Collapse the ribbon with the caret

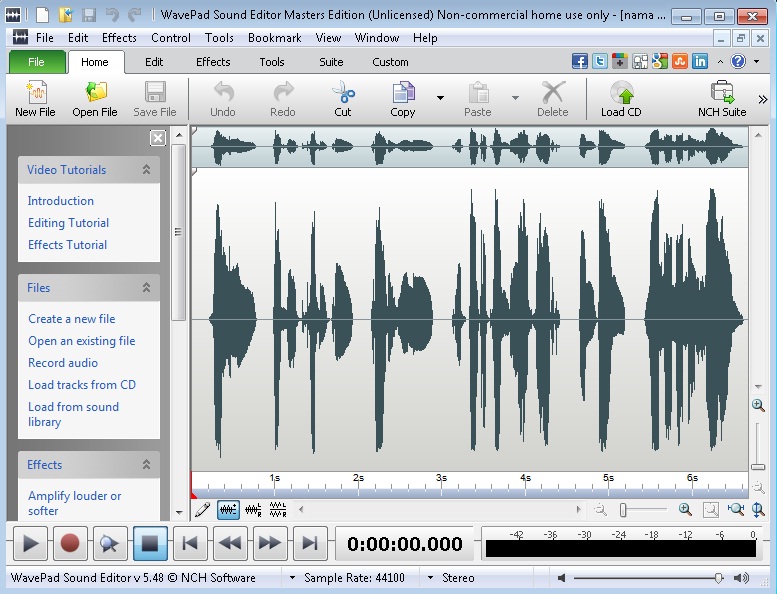(720, 62)
